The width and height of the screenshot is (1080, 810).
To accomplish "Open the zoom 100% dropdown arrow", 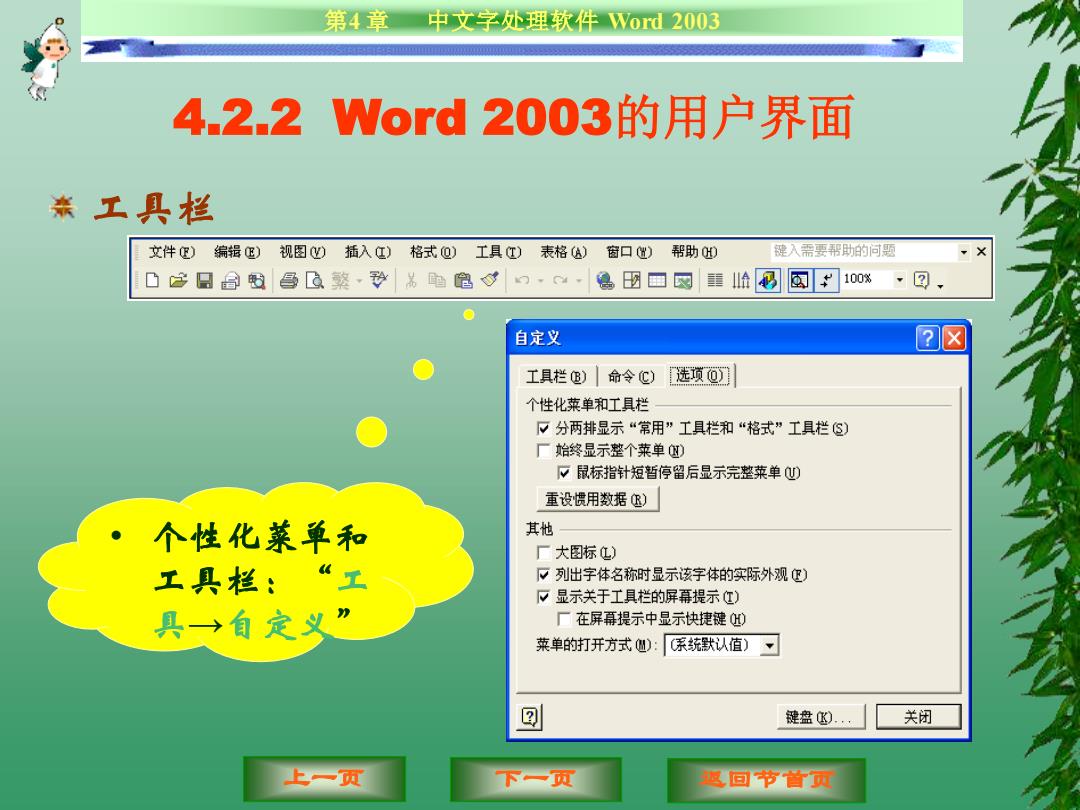I will pyautogui.click(x=899, y=280).
